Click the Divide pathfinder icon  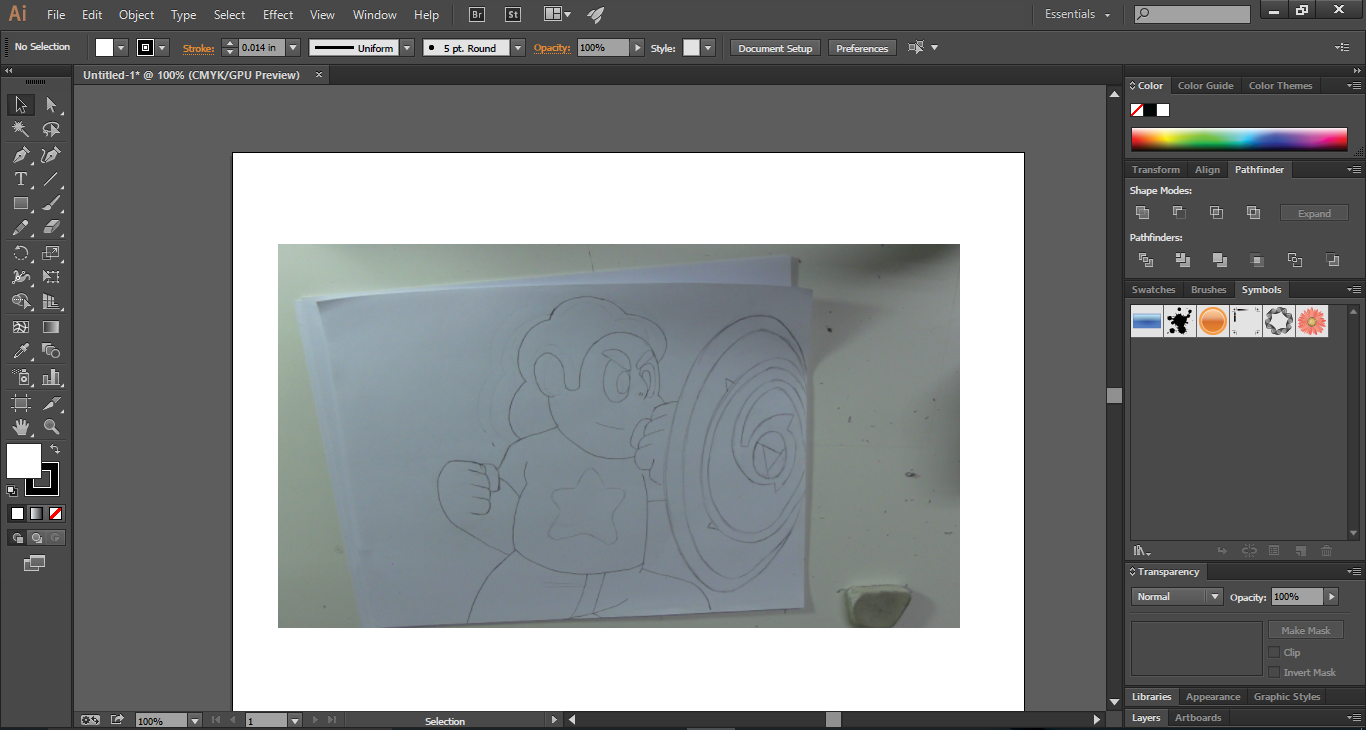pos(1146,260)
